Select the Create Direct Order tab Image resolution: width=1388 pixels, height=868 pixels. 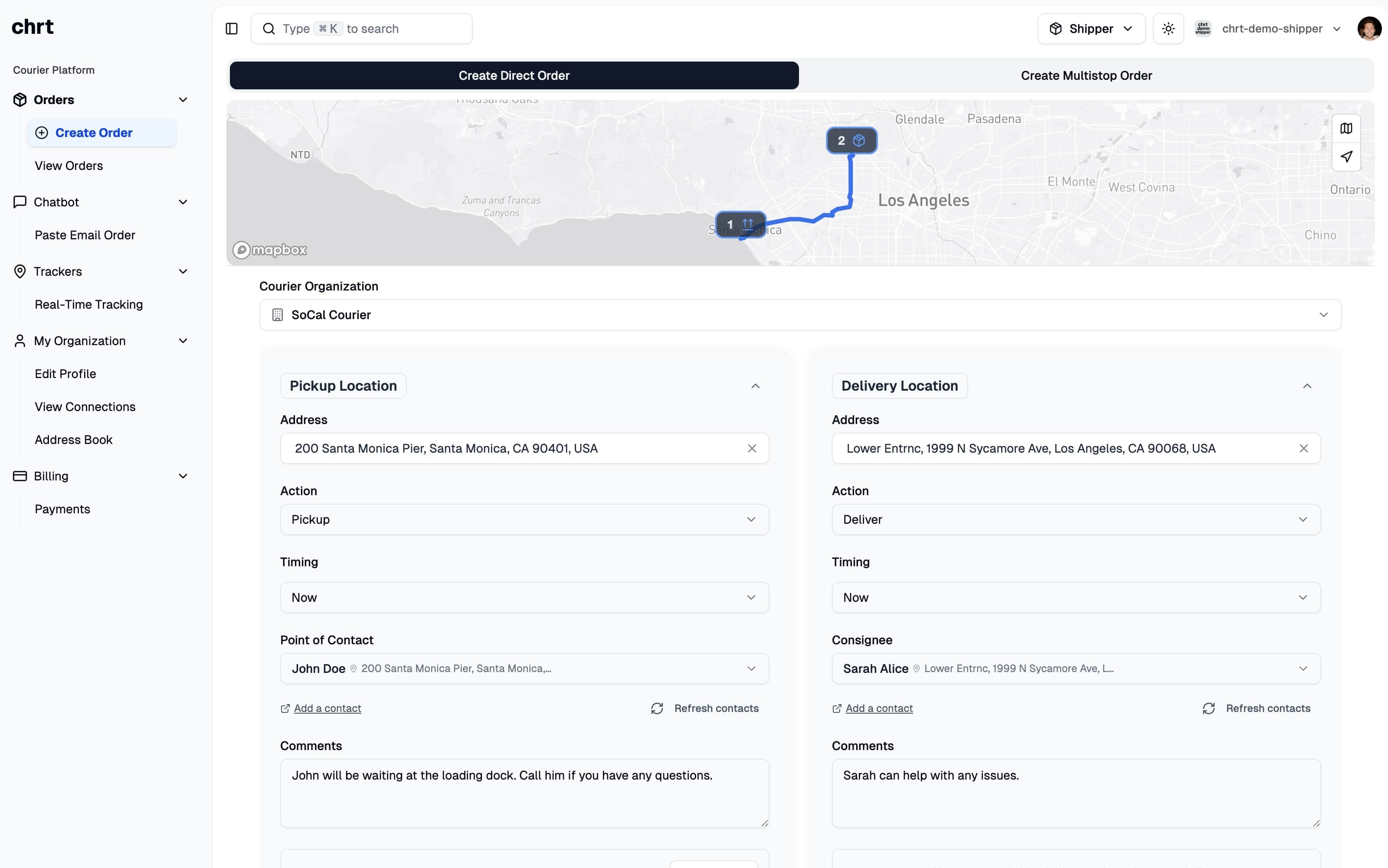pyautogui.click(x=514, y=75)
